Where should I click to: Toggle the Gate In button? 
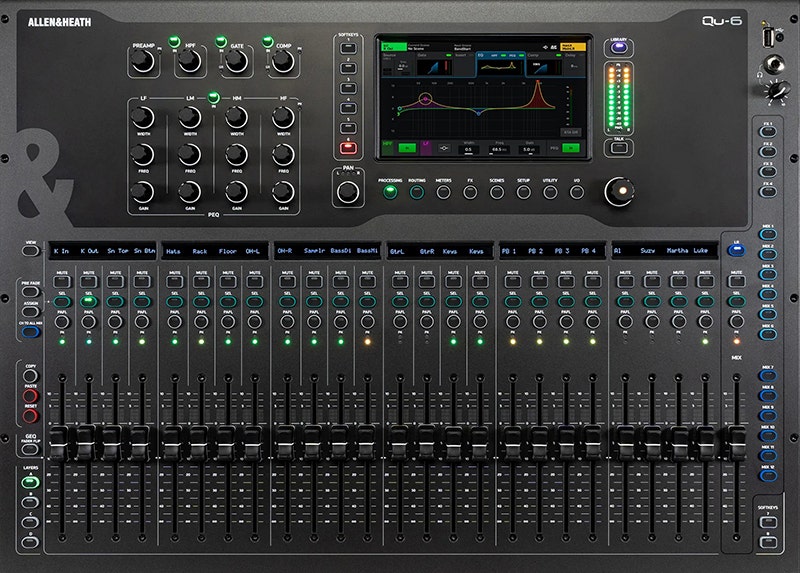[x=221, y=41]
